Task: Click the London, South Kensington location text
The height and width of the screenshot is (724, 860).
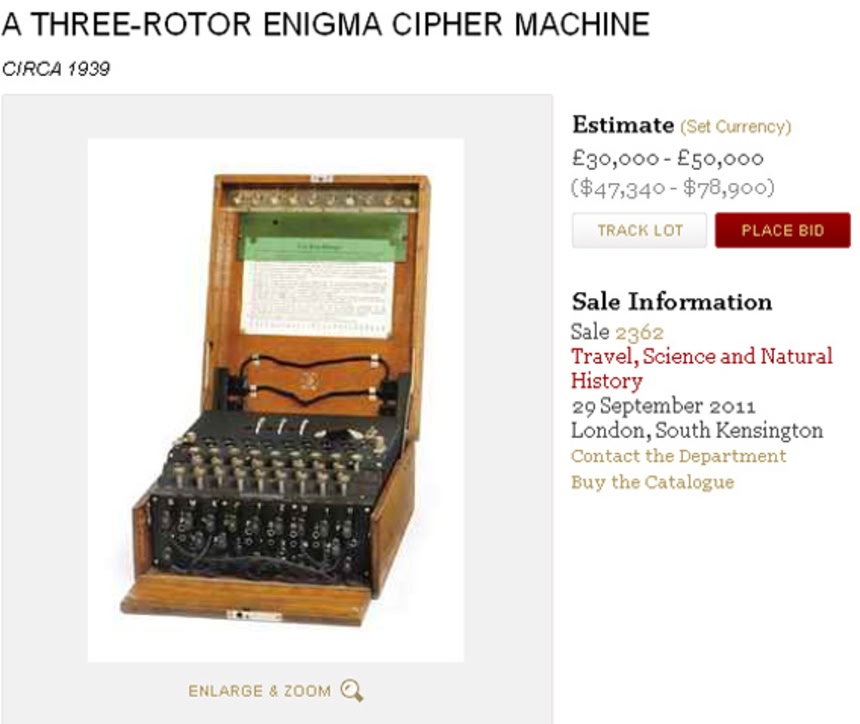Action: point(697,431)
